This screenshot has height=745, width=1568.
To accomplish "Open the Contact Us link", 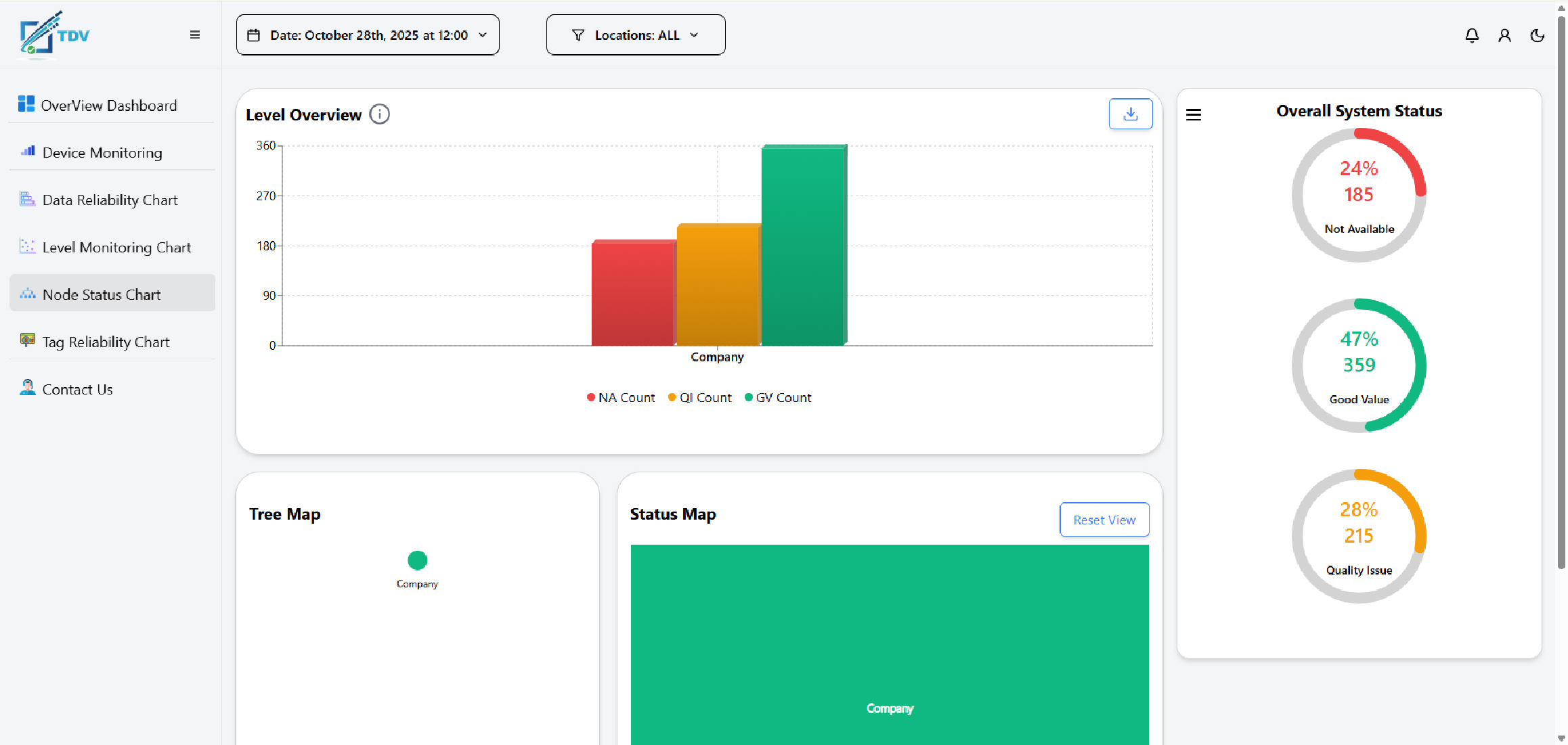I will coord(77,390).
